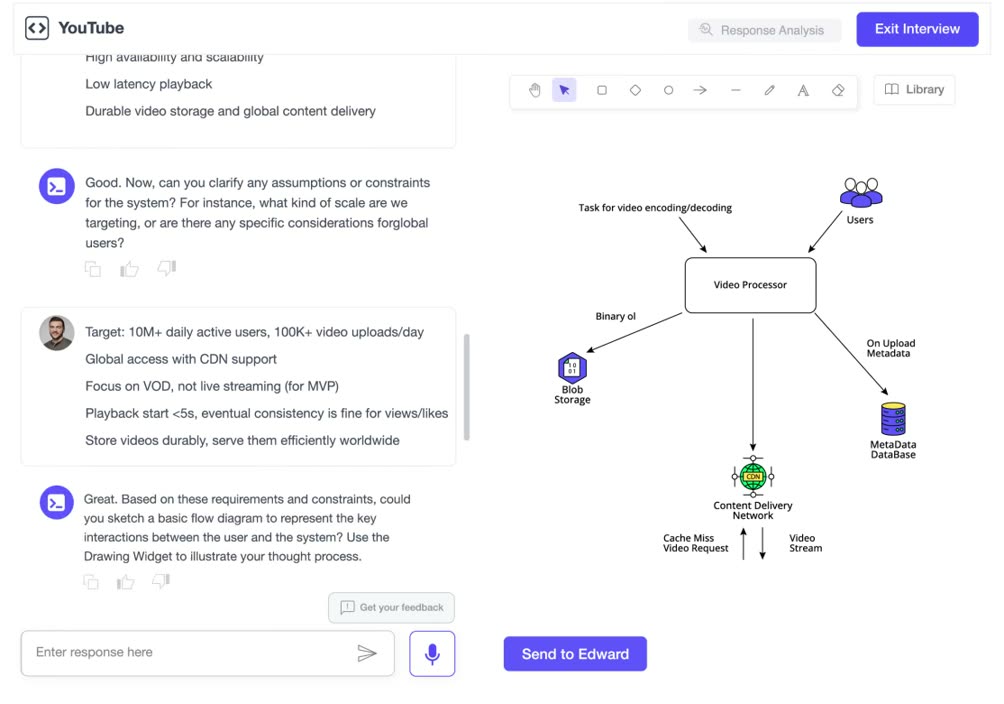Screen dimensions: 1004x704
Task: Thumbs up the flow diagram request message
Action: point(126,582)
